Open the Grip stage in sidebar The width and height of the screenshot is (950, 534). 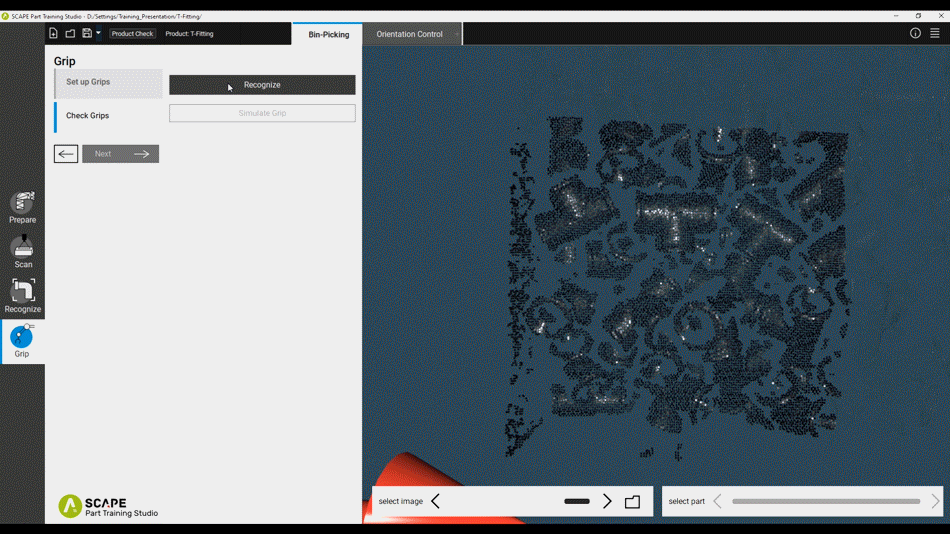pyautogui.click(x=22, y=341)
